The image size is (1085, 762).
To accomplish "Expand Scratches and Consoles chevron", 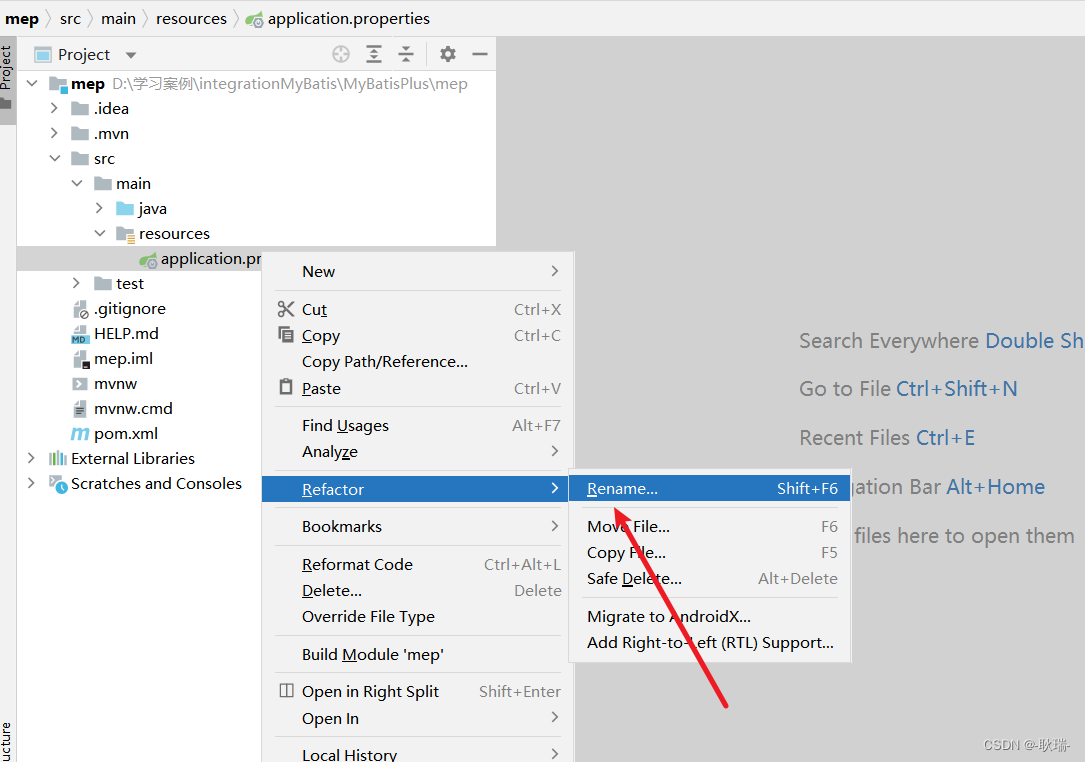I will pyautogui.click(x=31, y=483).
